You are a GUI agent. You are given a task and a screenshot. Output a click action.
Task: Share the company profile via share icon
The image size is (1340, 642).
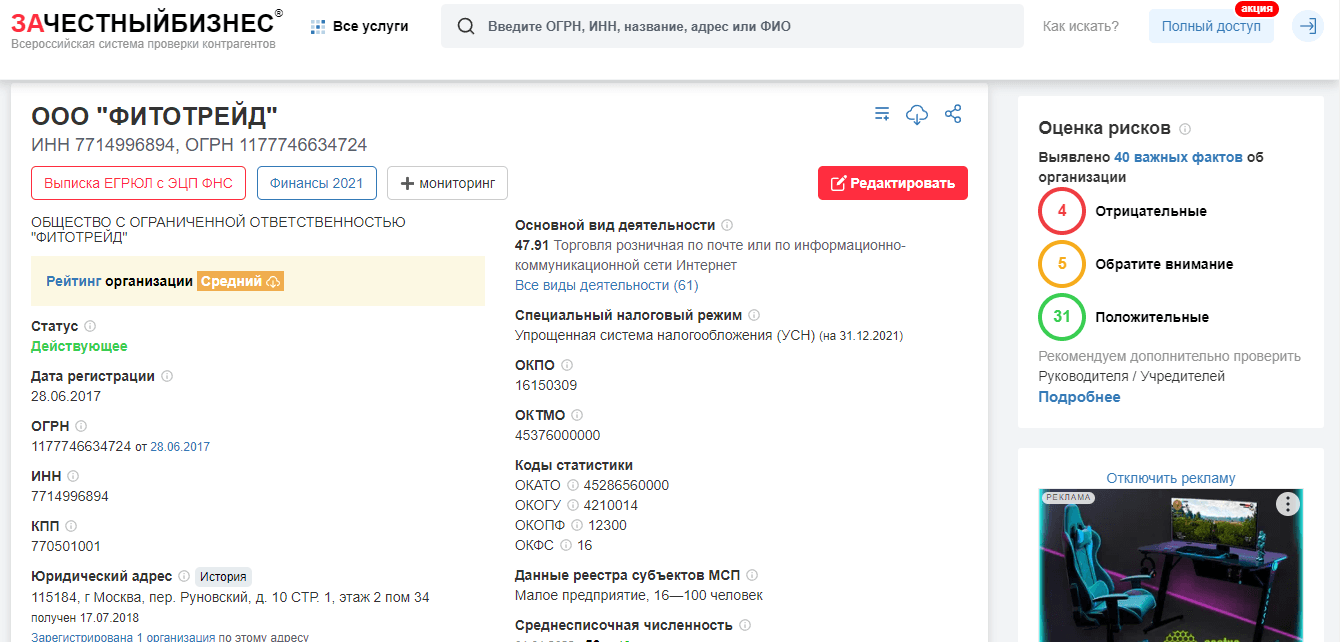[x=953, y=114]
